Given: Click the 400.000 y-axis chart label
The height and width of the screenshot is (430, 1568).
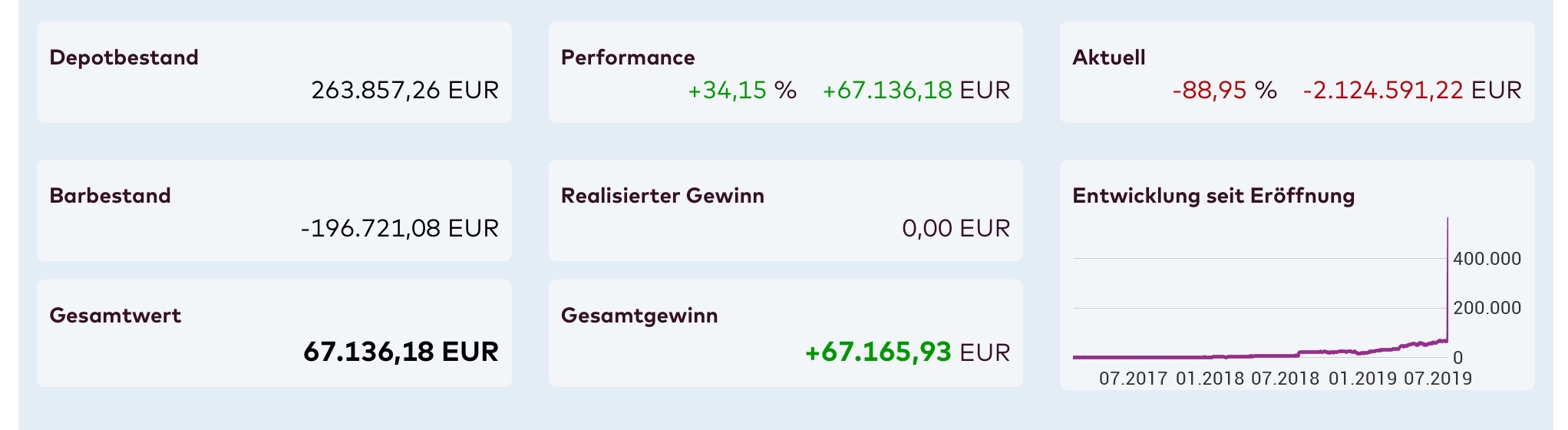Looking at the screenshot, I should click(1487, 259).
